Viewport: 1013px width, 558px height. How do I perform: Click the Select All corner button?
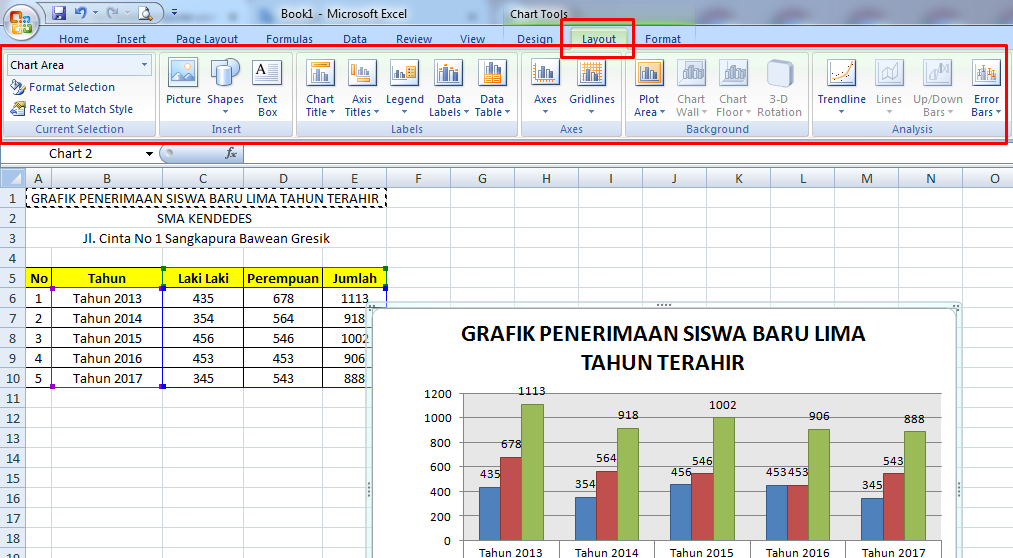tap(13, 178)
